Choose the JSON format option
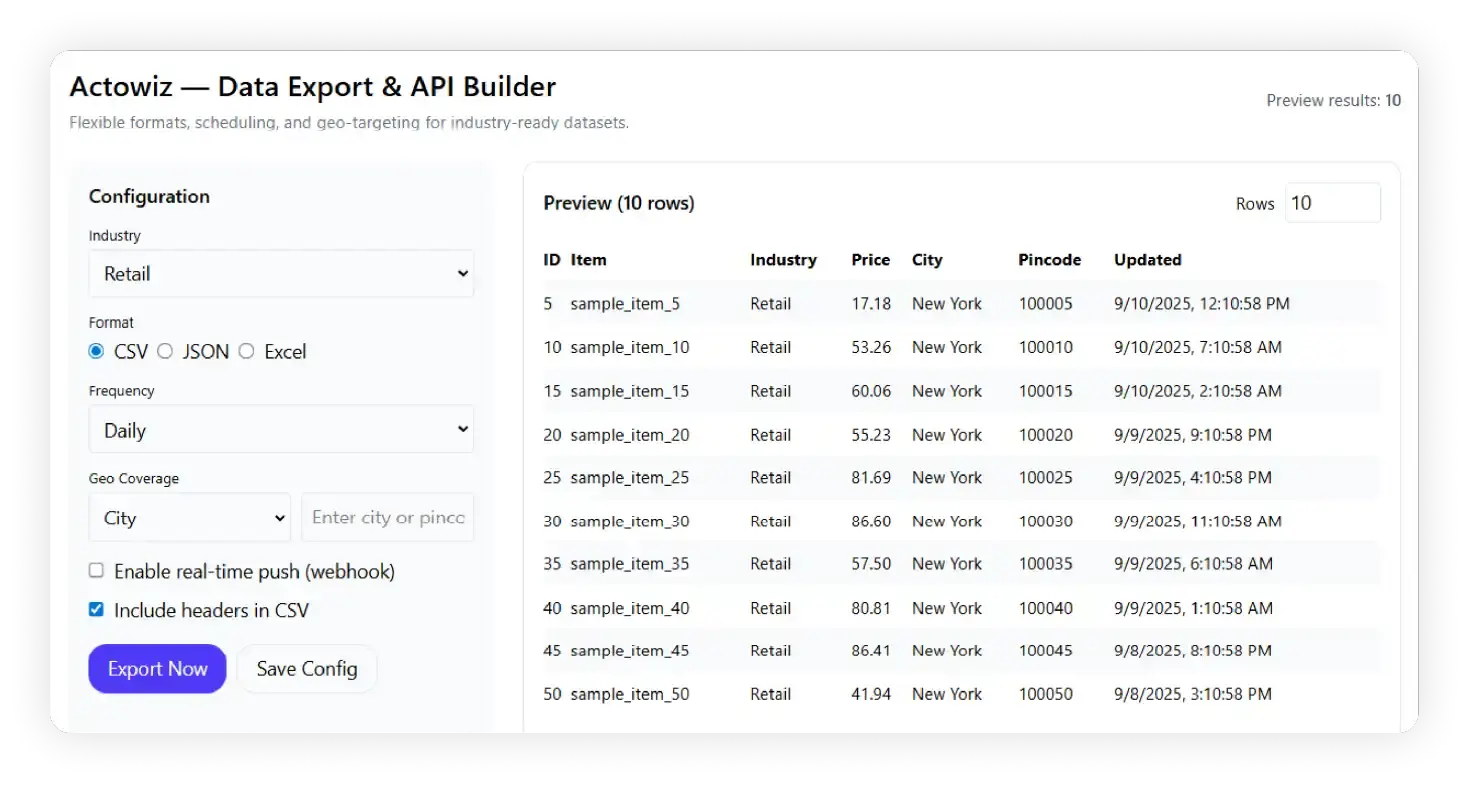The image size is (1470, 785). pos(165,351)
